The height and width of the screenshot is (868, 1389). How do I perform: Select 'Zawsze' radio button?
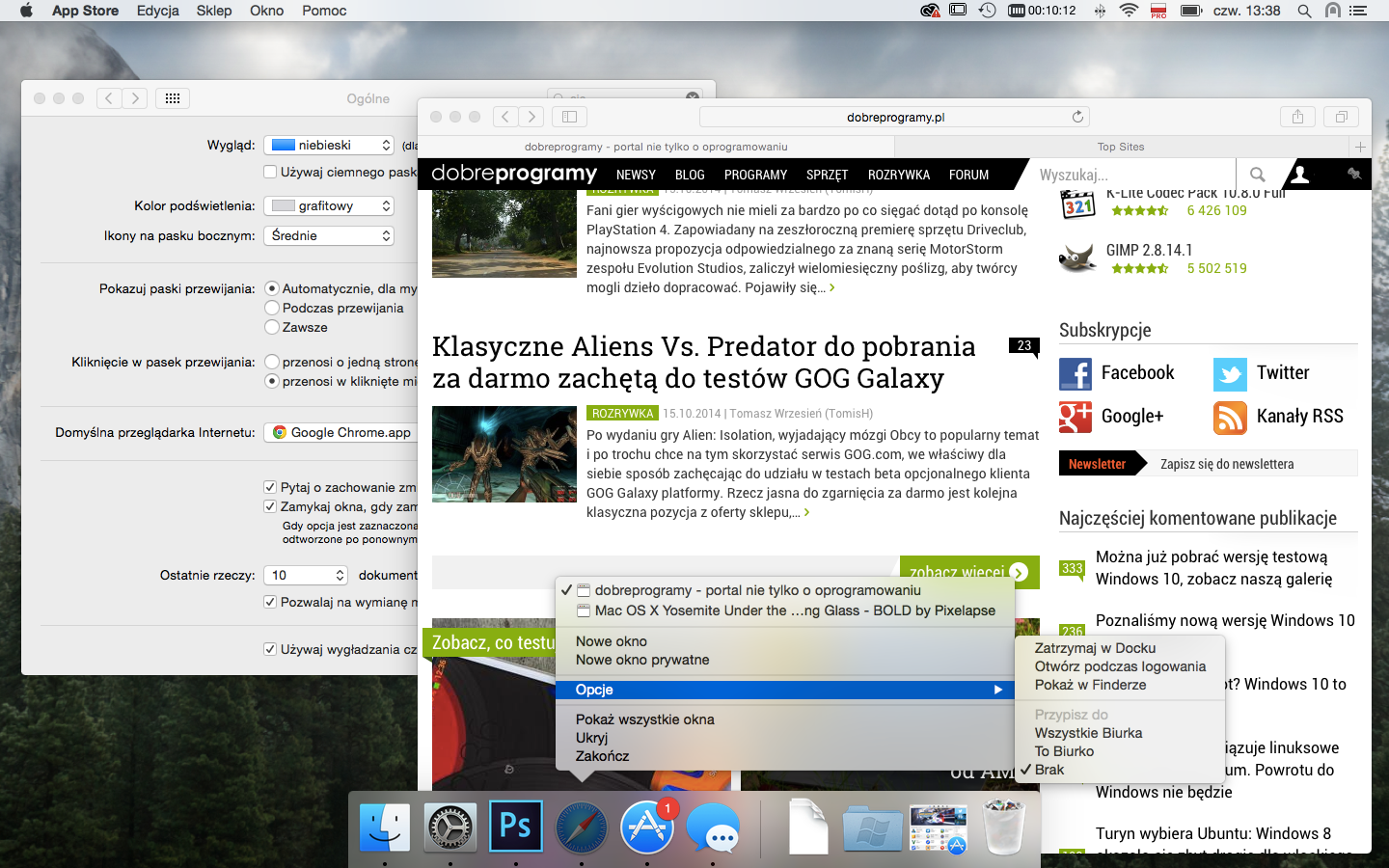tap(272, 327)
